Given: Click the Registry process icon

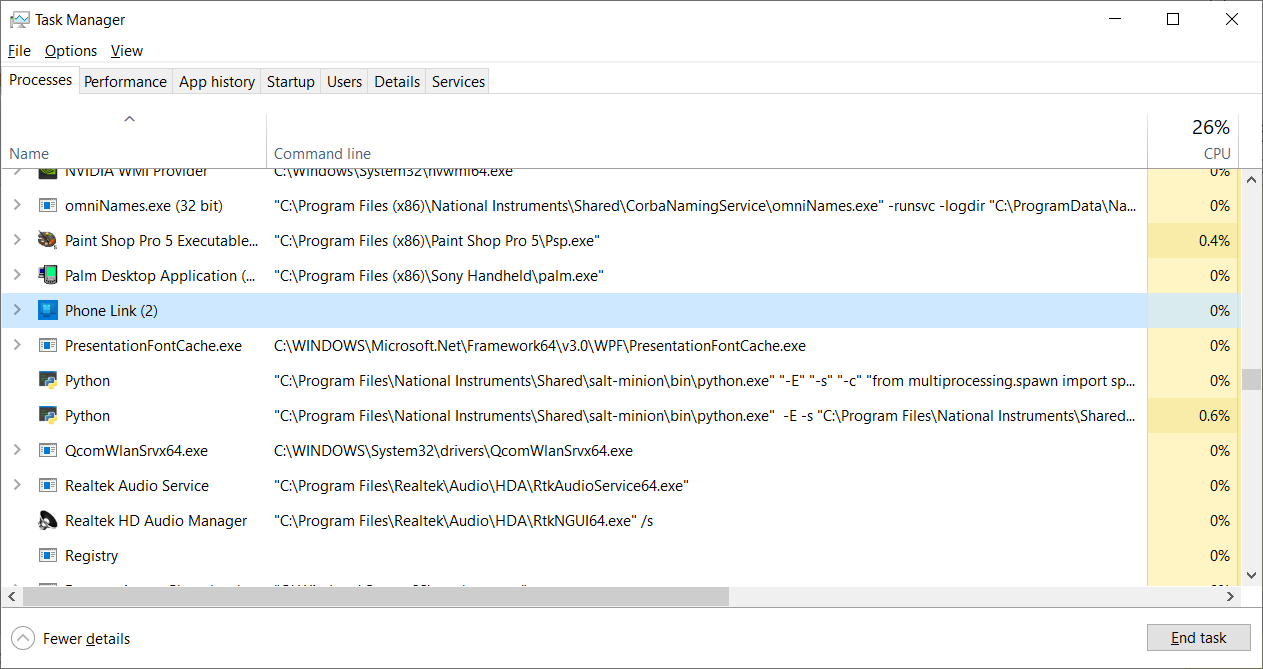Looking at the screenshot, I should click(47, 555).
